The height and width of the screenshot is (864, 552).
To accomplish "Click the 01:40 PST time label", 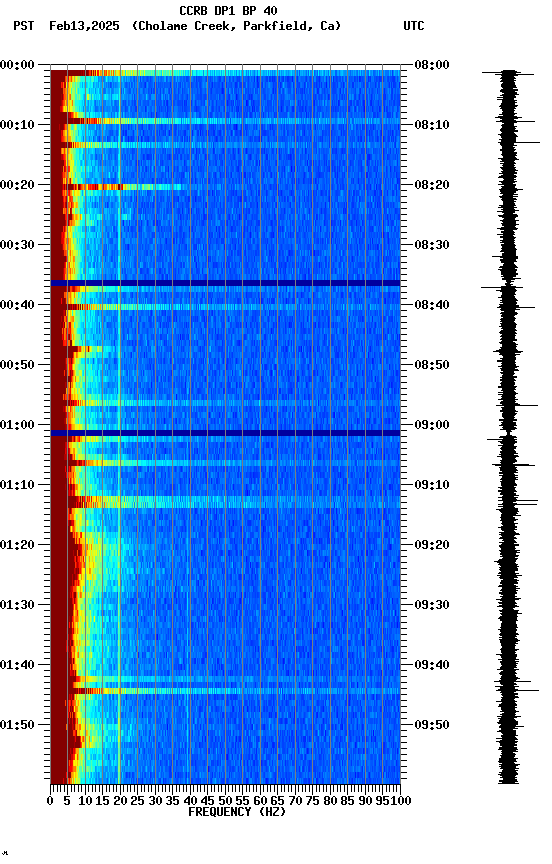I will point(17,665).
